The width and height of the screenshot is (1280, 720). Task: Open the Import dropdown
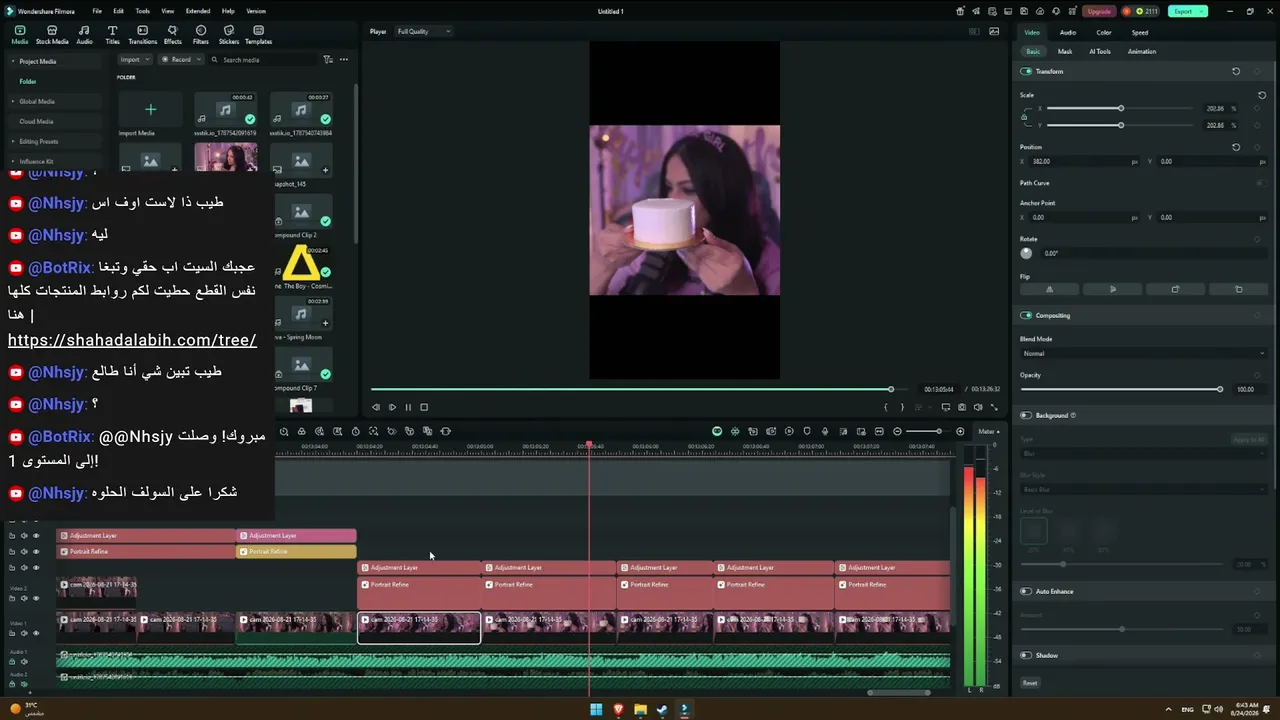click(x=135, y=60)
